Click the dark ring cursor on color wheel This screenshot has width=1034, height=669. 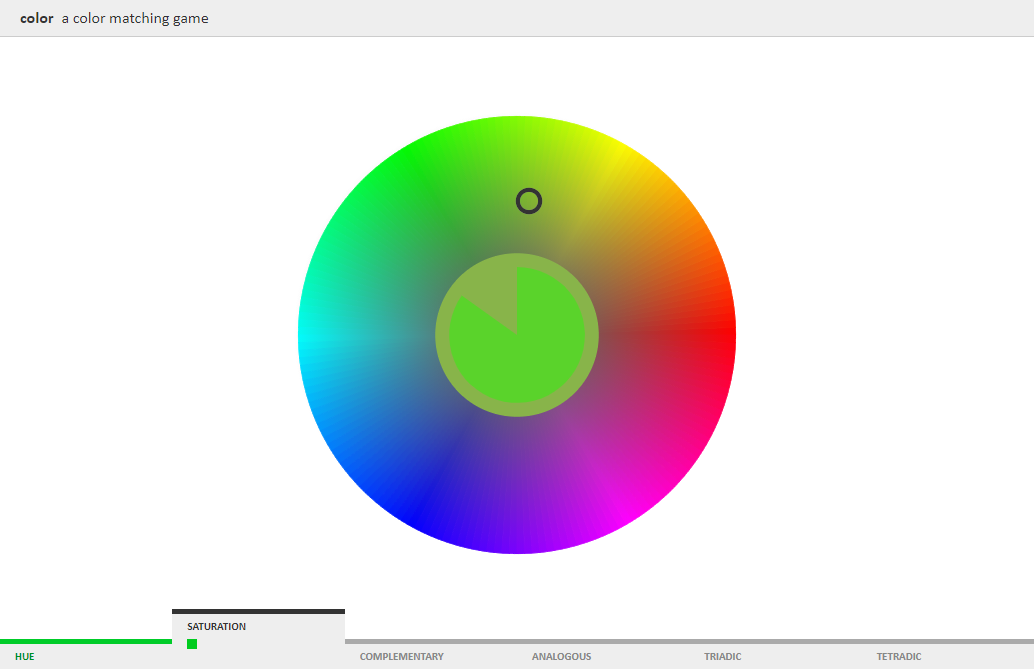pyautogui.click(x=529, y=201)
